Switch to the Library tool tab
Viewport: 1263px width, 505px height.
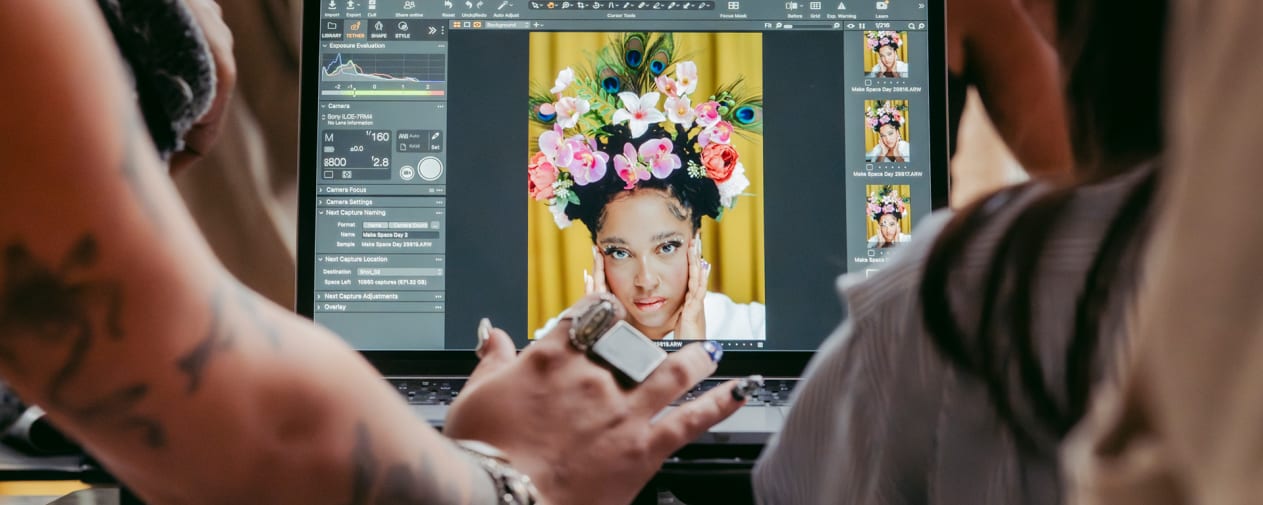[331, 29]
